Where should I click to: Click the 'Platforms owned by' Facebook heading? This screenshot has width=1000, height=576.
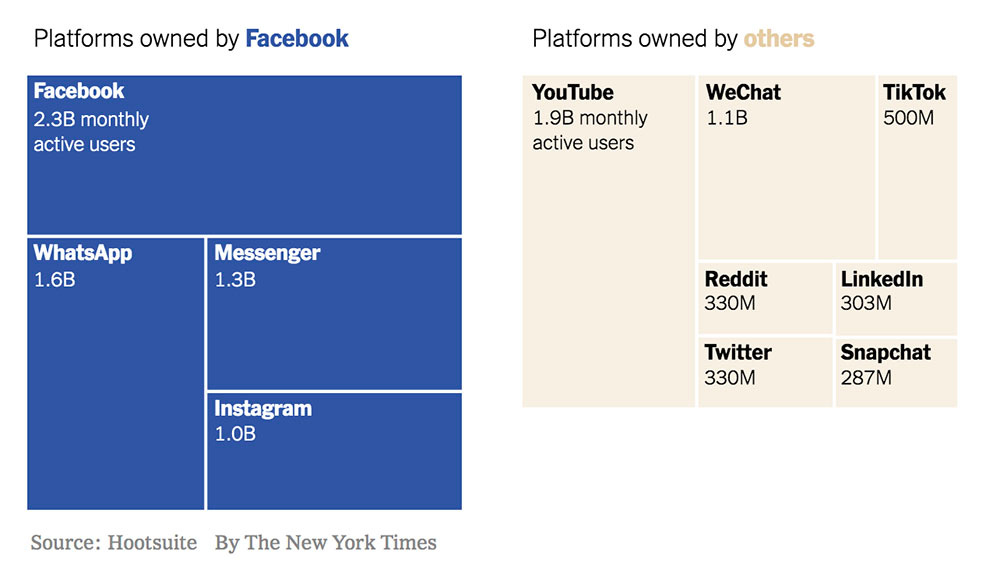pyautogui.click(x=191, y=39)
